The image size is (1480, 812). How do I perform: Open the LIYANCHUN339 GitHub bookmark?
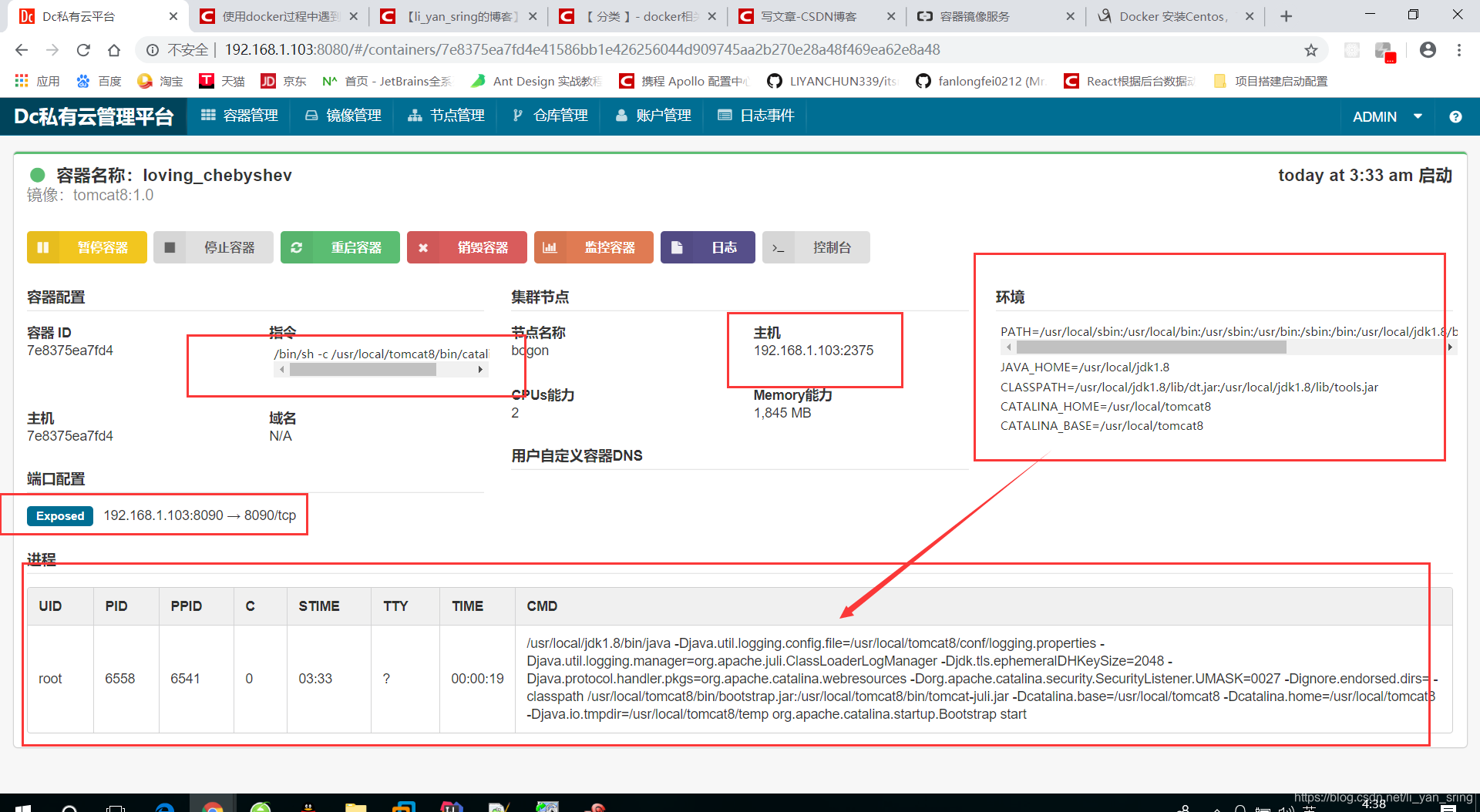(x=833, y=81)
